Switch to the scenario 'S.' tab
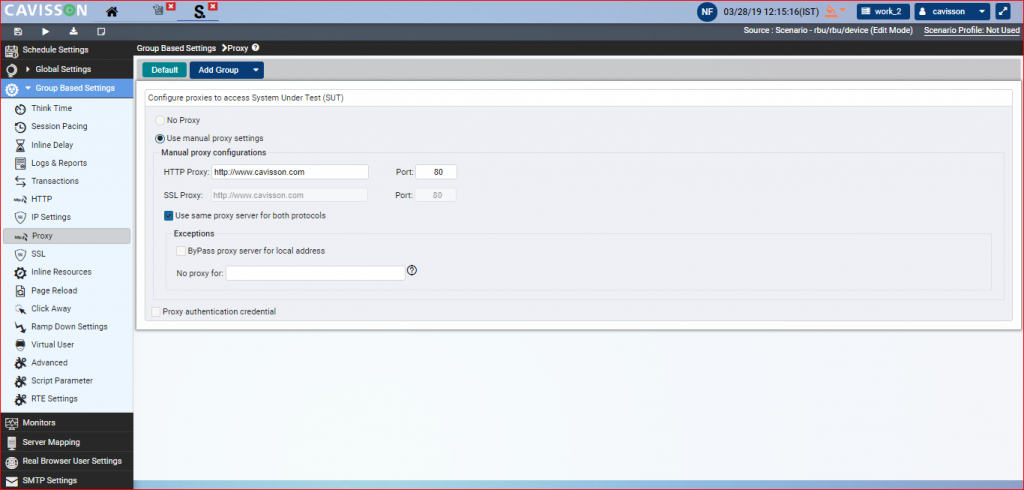 tap(199, 12)
